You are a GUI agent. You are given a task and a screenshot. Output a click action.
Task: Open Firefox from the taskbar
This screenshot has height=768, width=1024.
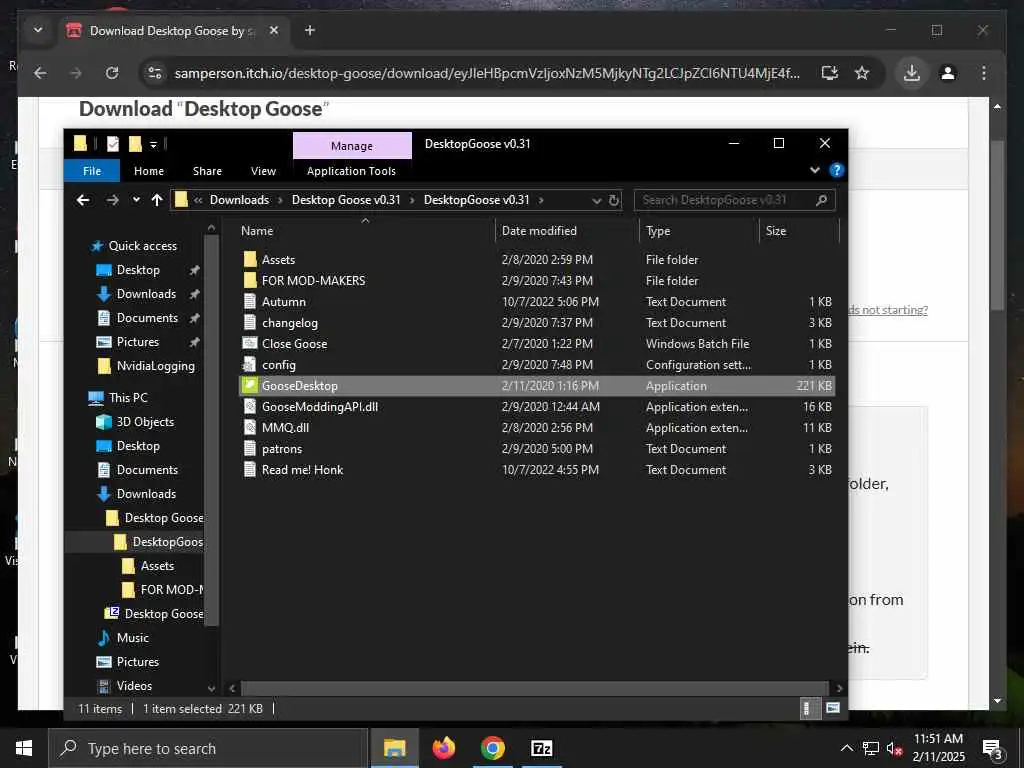443,748
